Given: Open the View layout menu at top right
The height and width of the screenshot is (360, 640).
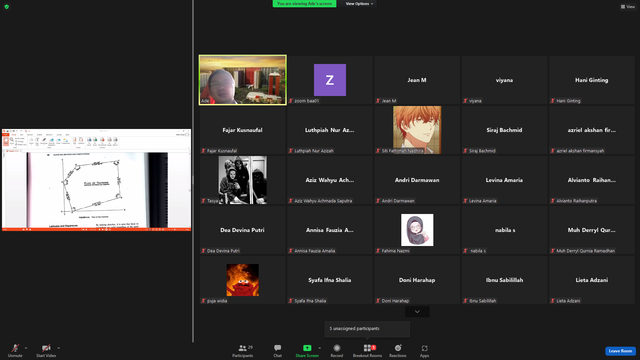Looking at the screenshot, I should click(628, 7).
